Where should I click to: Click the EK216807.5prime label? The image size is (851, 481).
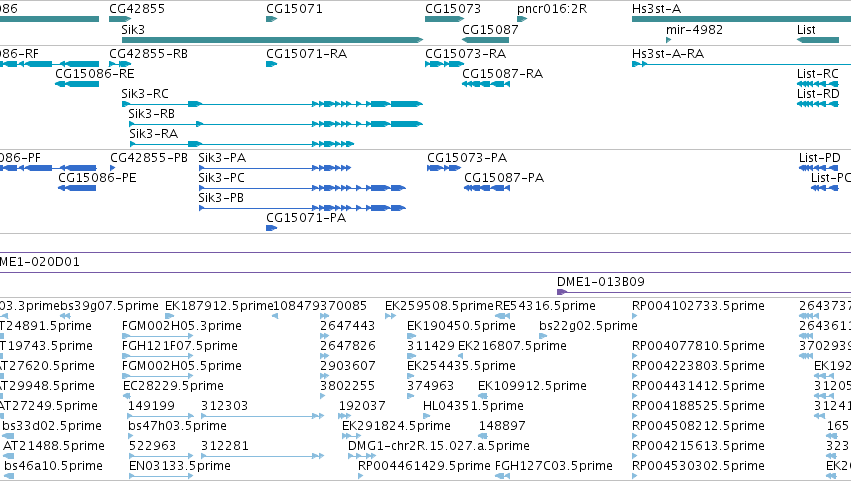[x=512, y=346]
